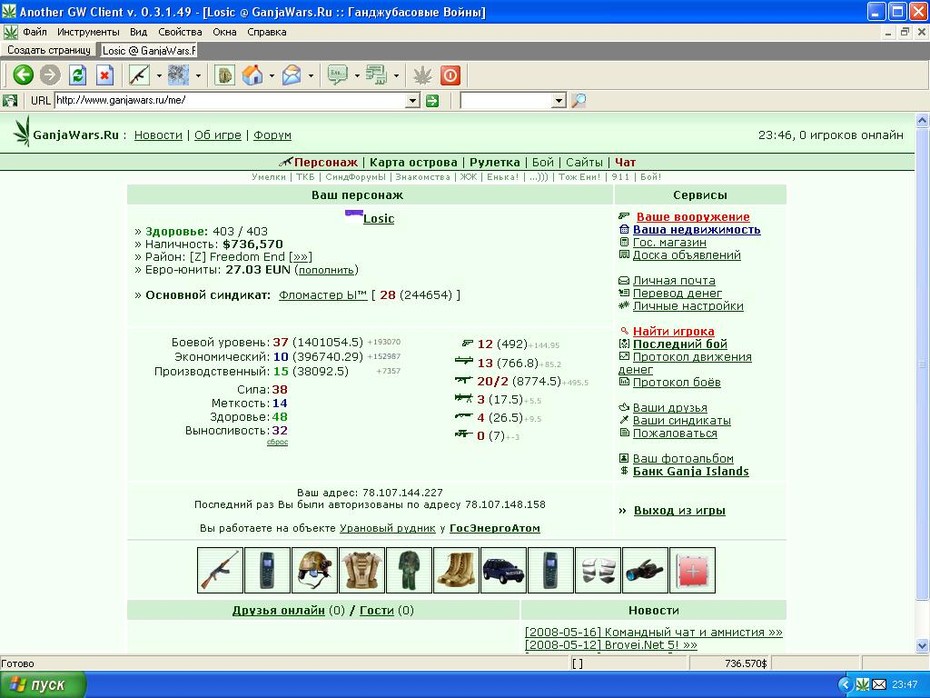Click the tray ganja leaf icon
Screen dimensions: 930x698
point(862,685)
